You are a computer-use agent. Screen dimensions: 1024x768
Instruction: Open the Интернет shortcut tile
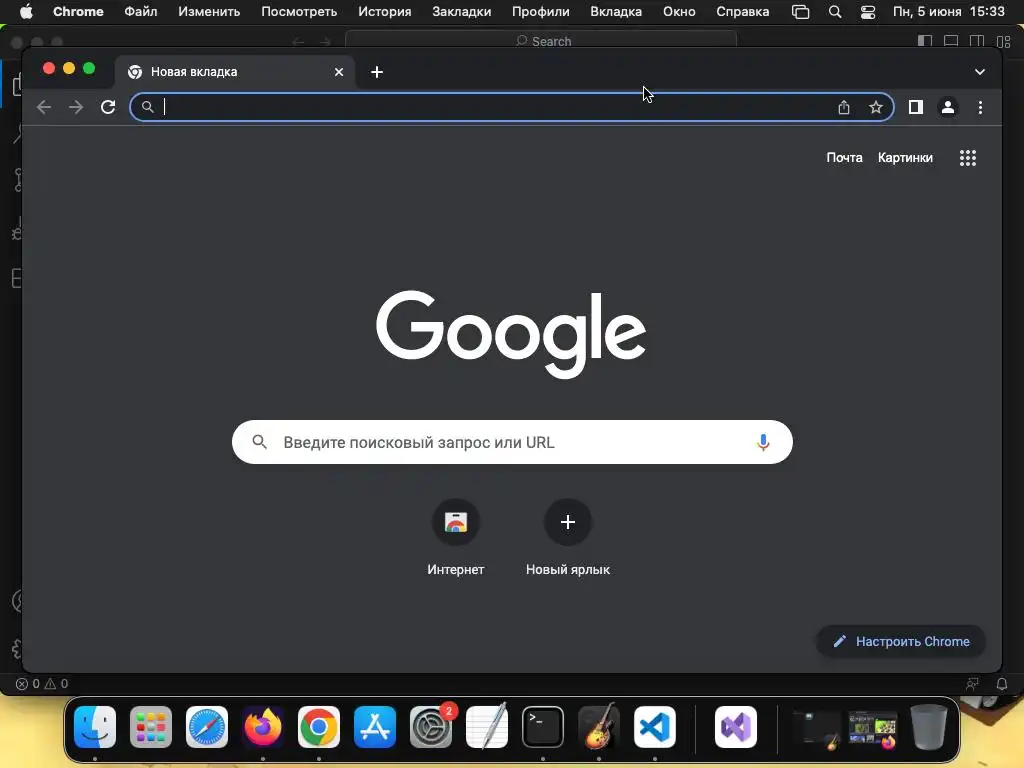(456, 538)
